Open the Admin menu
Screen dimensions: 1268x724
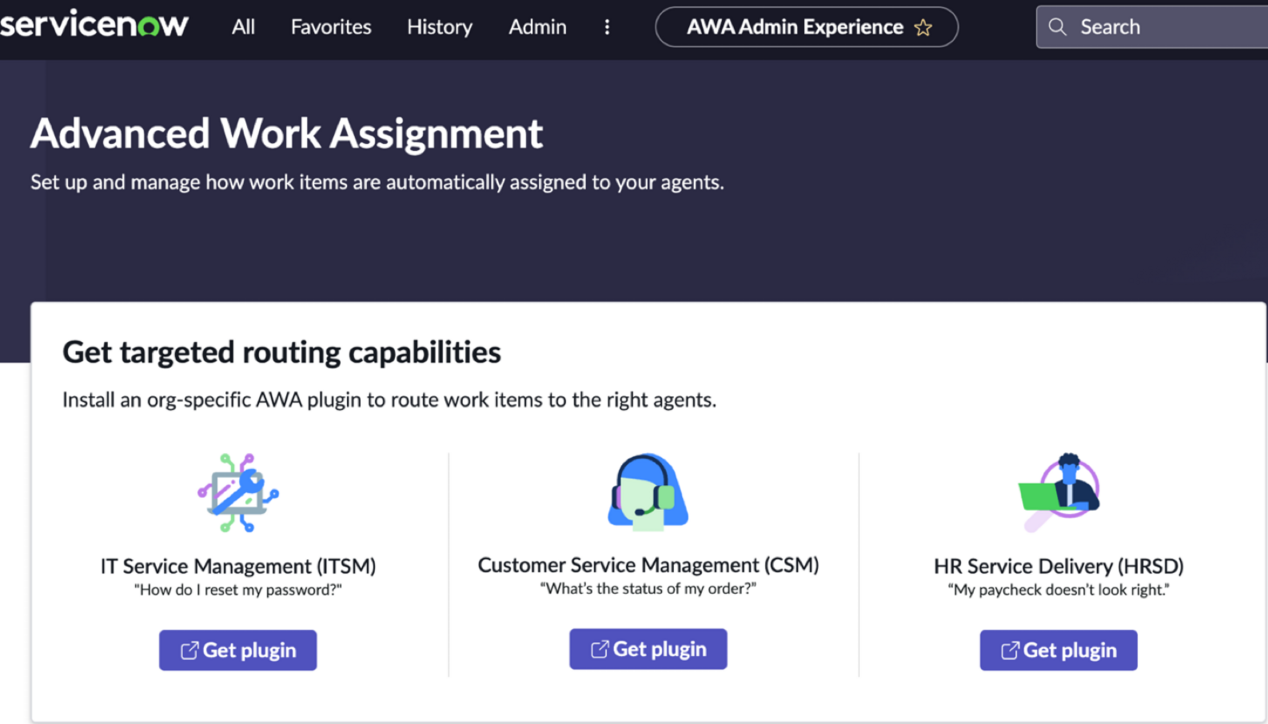tap(537, 27)
